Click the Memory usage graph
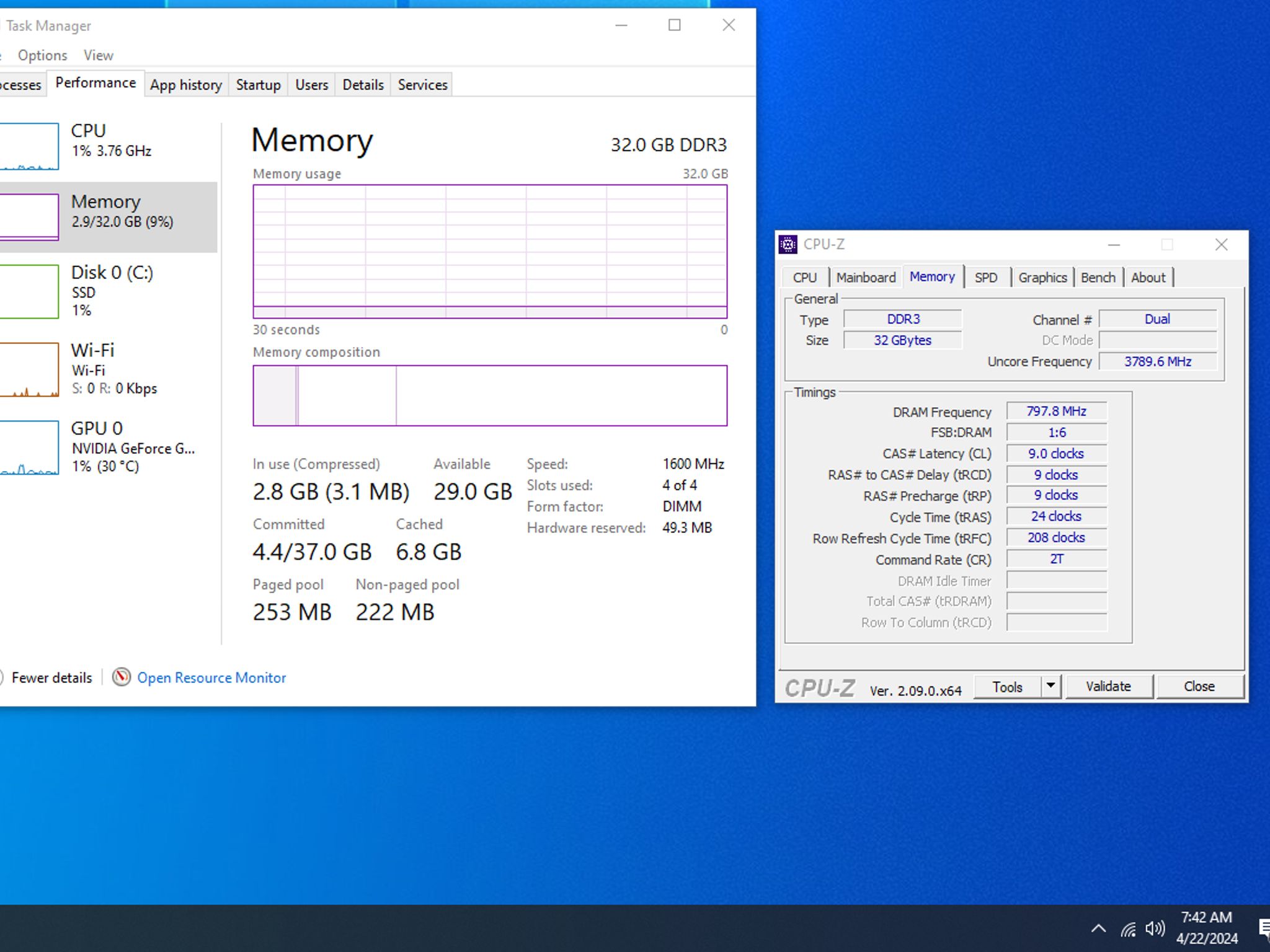Screen dimensions: 1270x952 point(490,252)
